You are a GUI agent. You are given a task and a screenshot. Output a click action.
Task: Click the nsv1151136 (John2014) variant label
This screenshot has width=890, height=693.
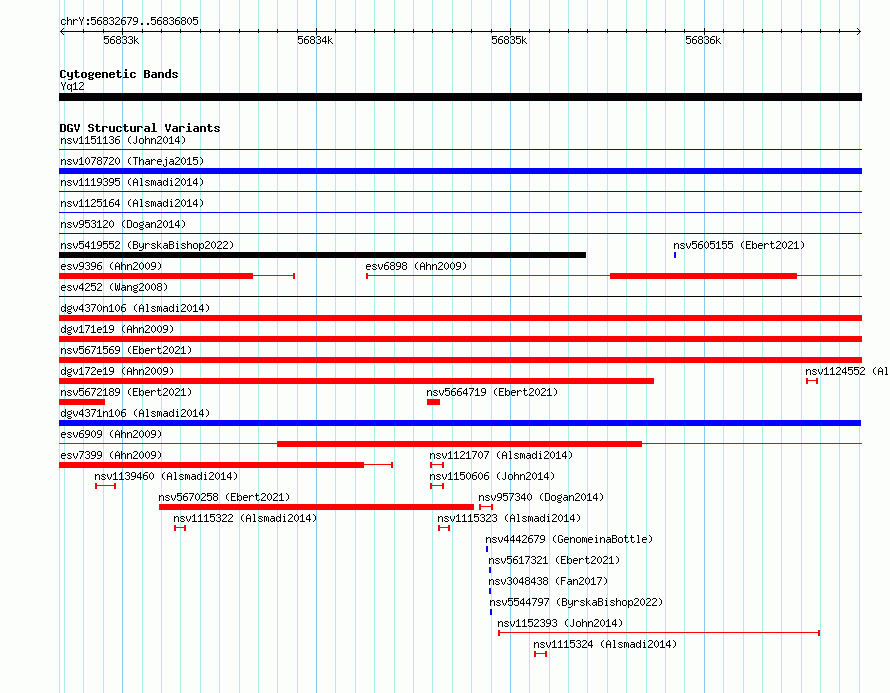tap(123, 140)
